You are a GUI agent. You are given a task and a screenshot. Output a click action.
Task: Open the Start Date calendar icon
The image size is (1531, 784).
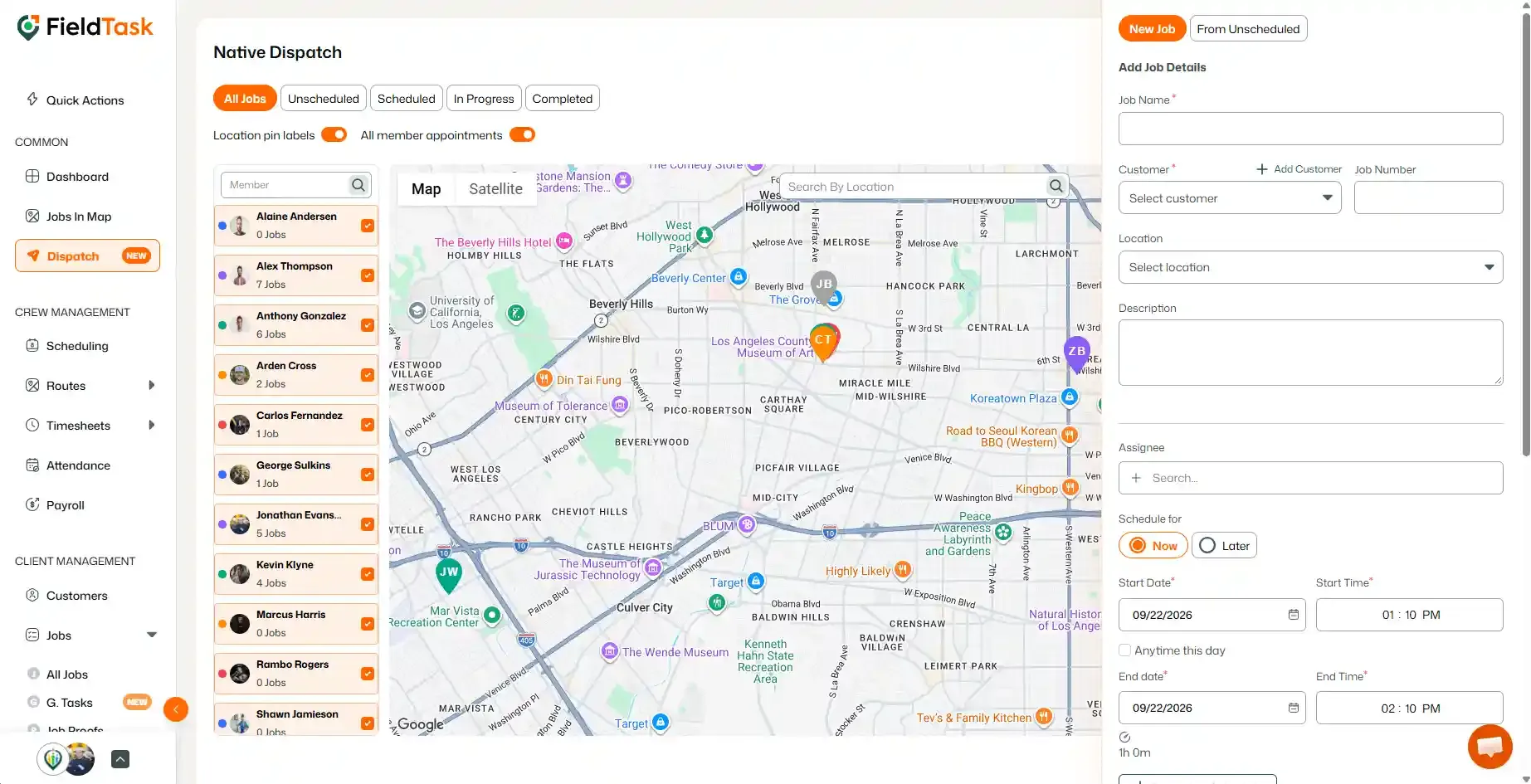tap(1293, 615)
